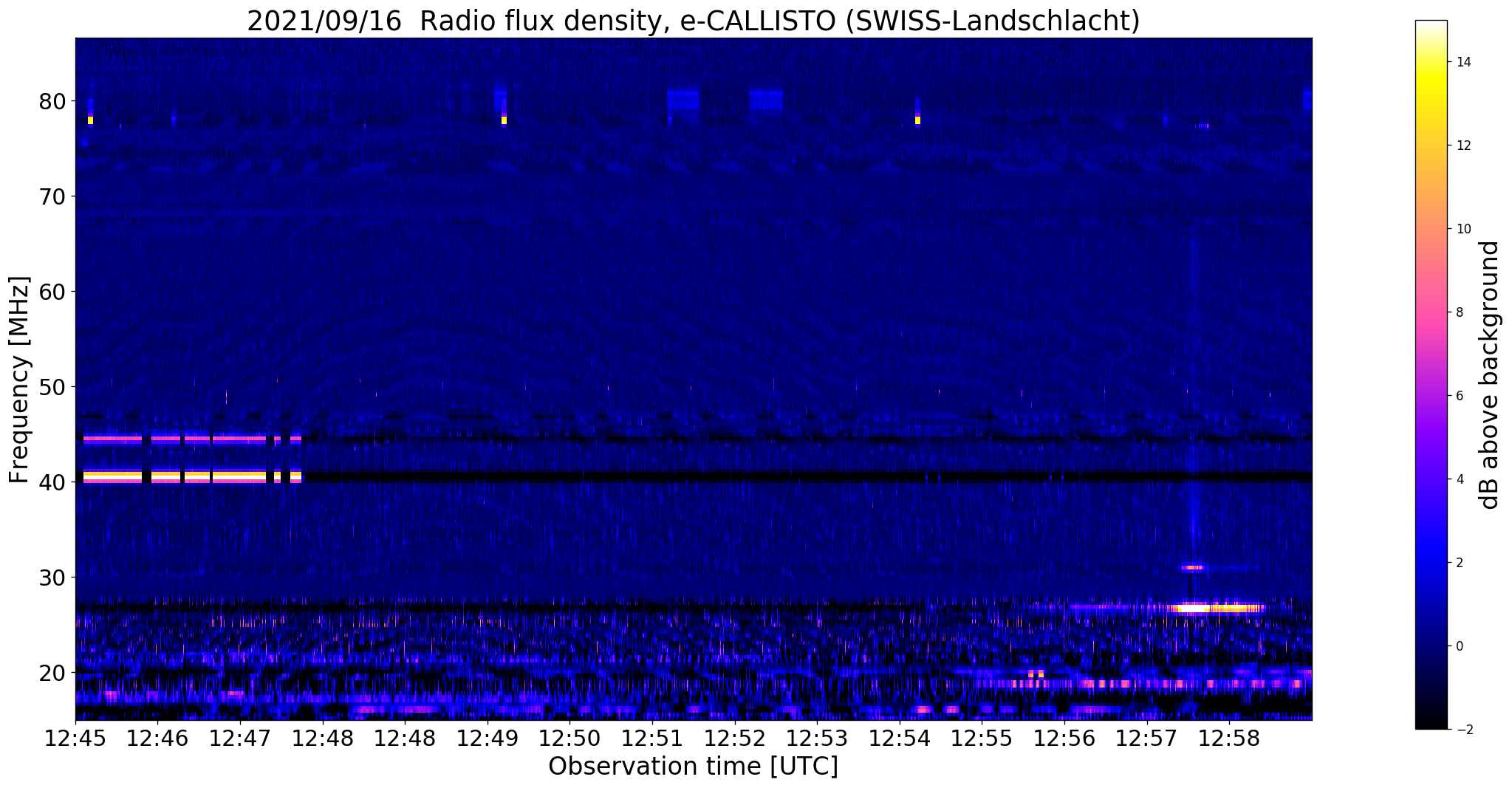
Task: Click the 12:54 time tick label
Action: (x=899, y=739)
